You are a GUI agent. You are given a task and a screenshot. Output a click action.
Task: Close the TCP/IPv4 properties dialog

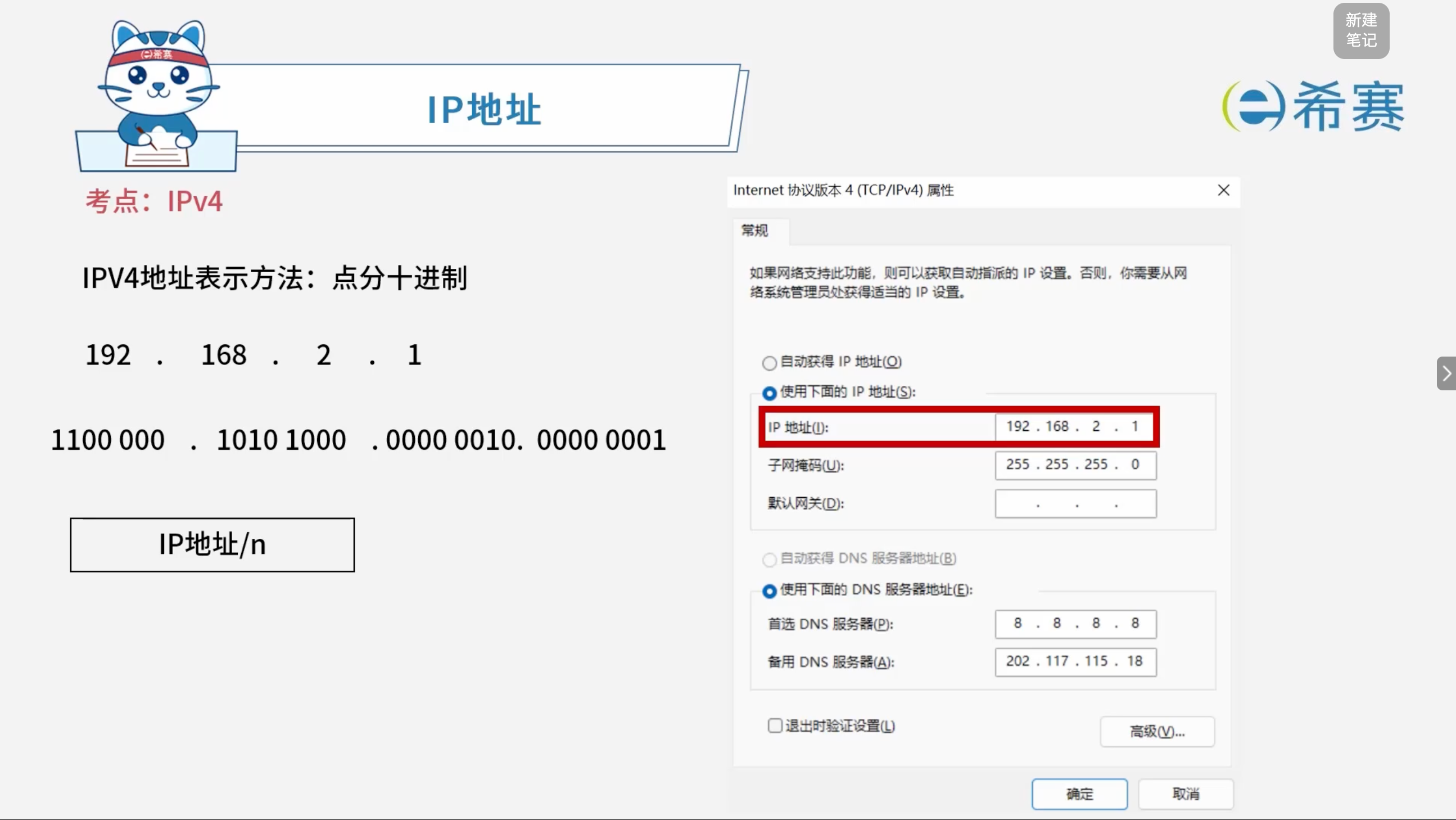coord(1224,190)
